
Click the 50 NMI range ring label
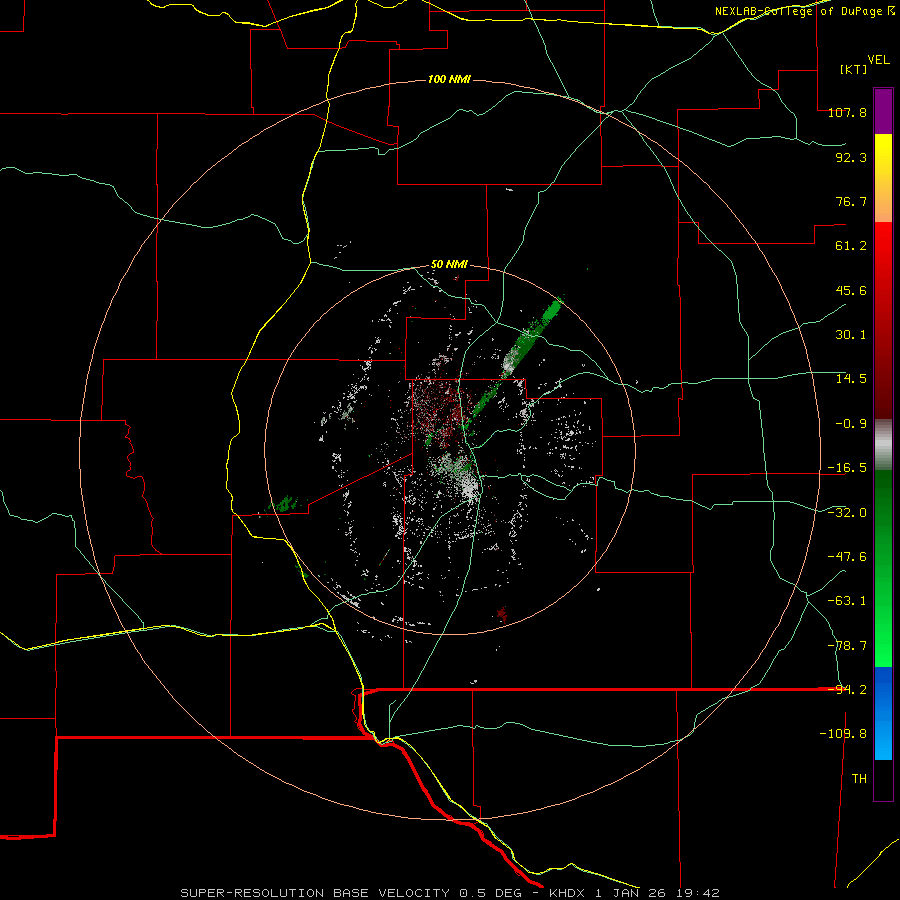[x=449, y=265]
